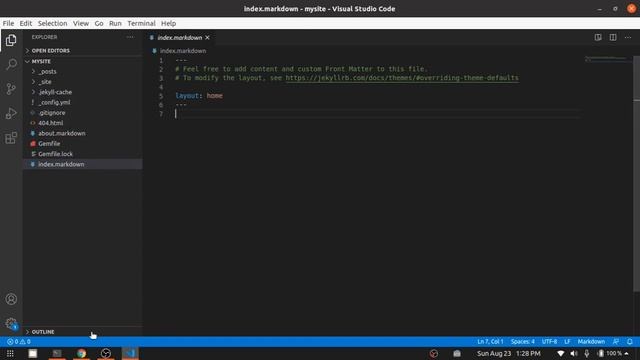The image size is (640, 360).
Task: Open the Manage gear icon
Action: coord(11,324)
